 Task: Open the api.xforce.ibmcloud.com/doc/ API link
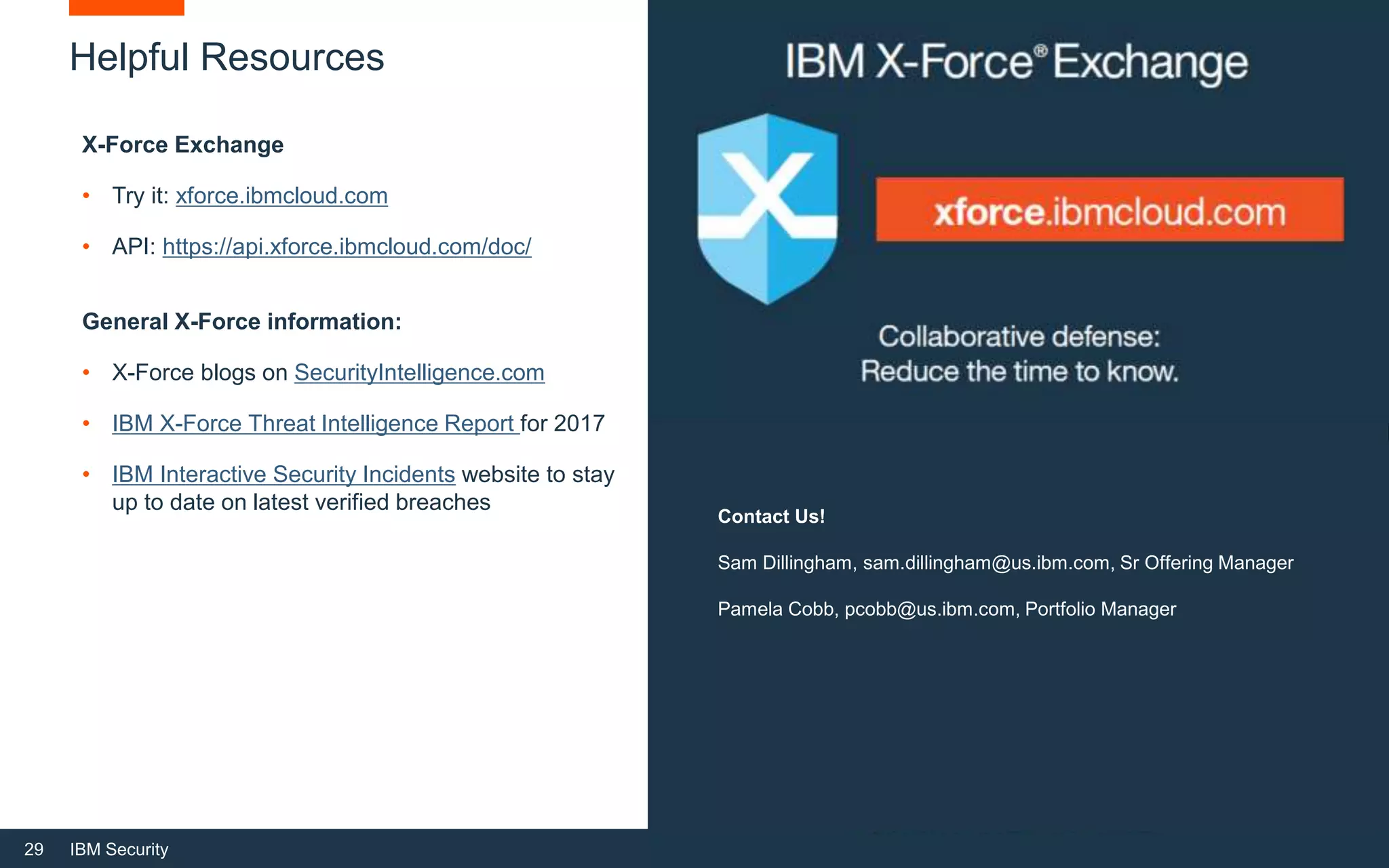click(347, 247)
